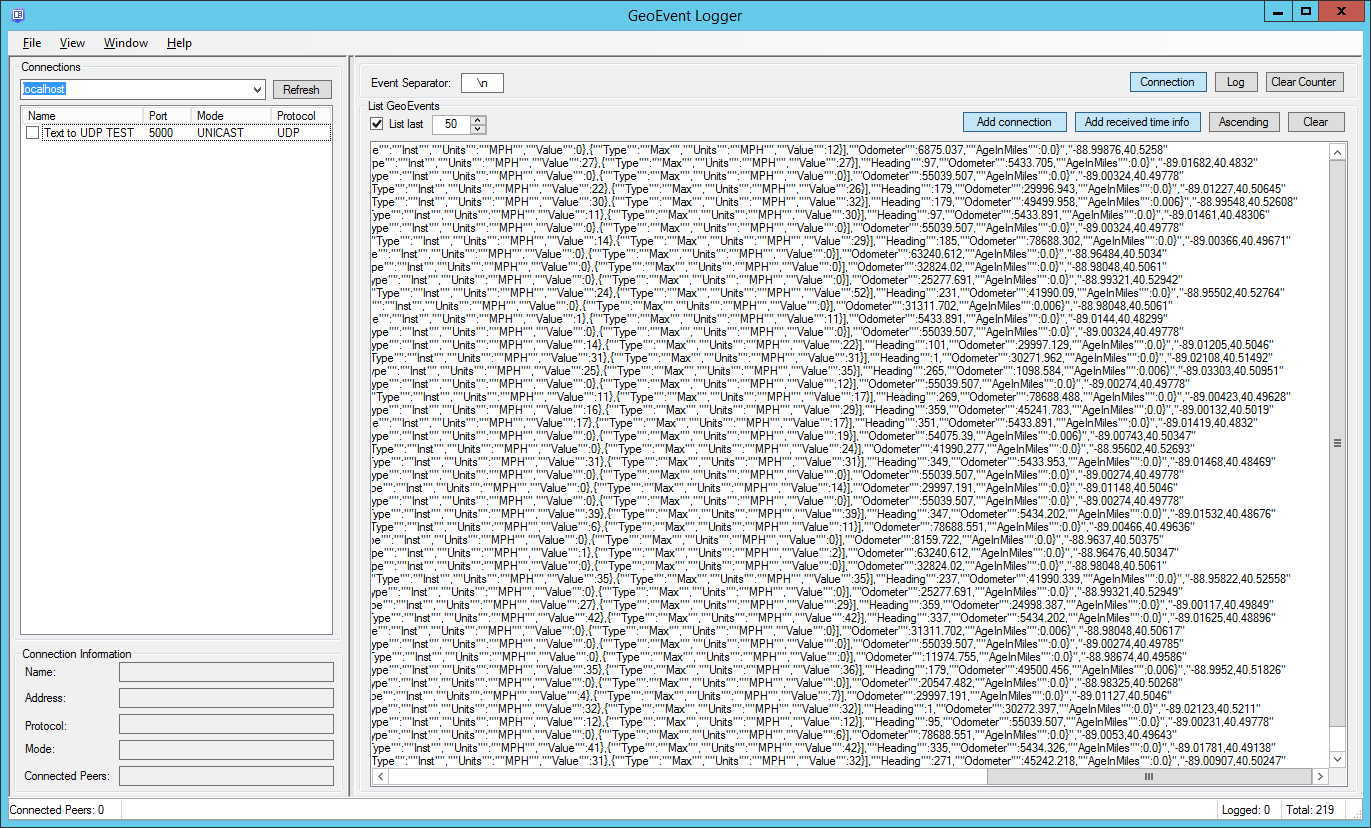1371x828 pixels.
Task: Sort connections by Protocol column header
Action: pyautogui.click(x=302, y=116)
